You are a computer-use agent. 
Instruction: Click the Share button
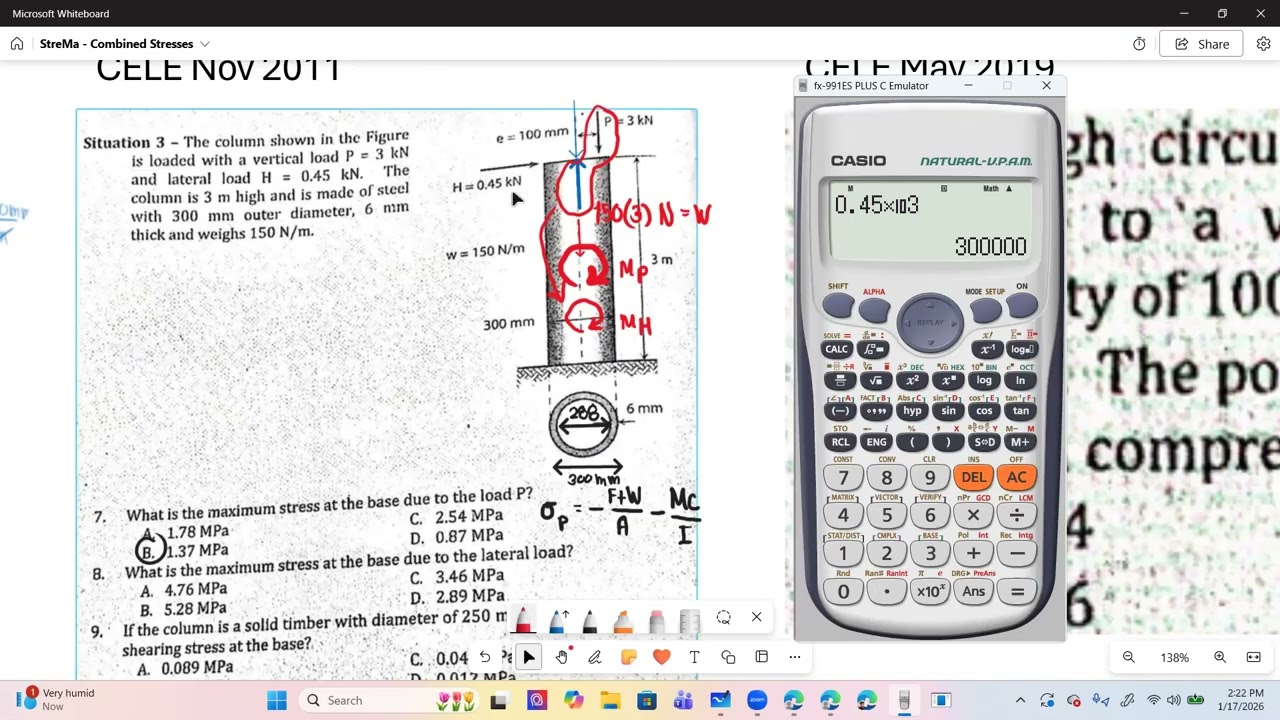click(1201, 44)
